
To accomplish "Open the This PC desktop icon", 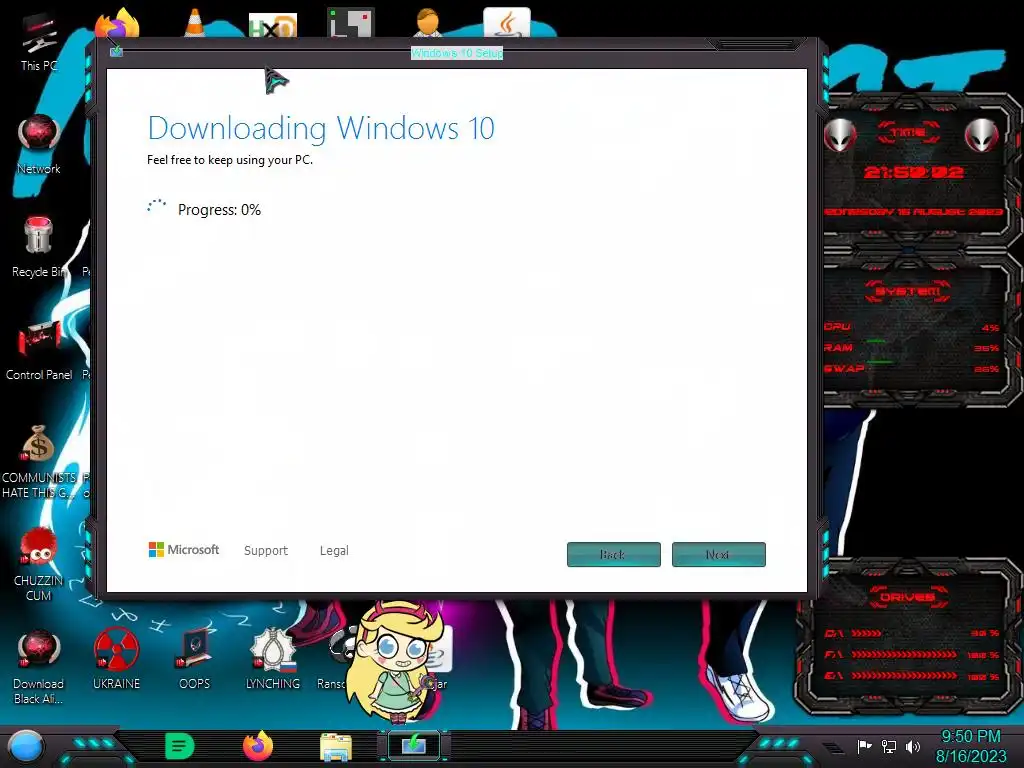I will (x=39, y=42).
